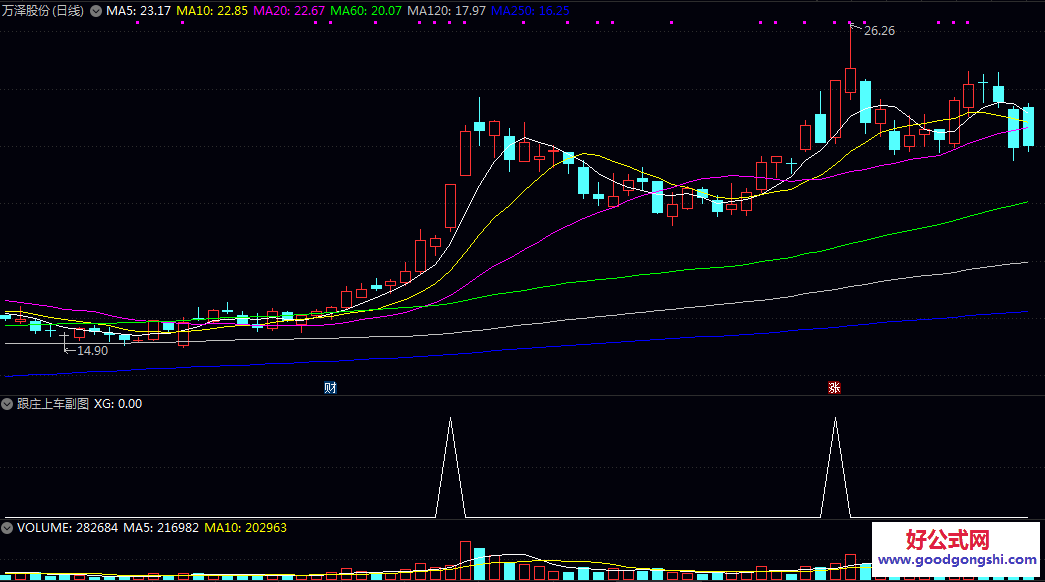Select the MA10: 22.85 label
The image size is (1045, 582).
(x=212, y=11)
